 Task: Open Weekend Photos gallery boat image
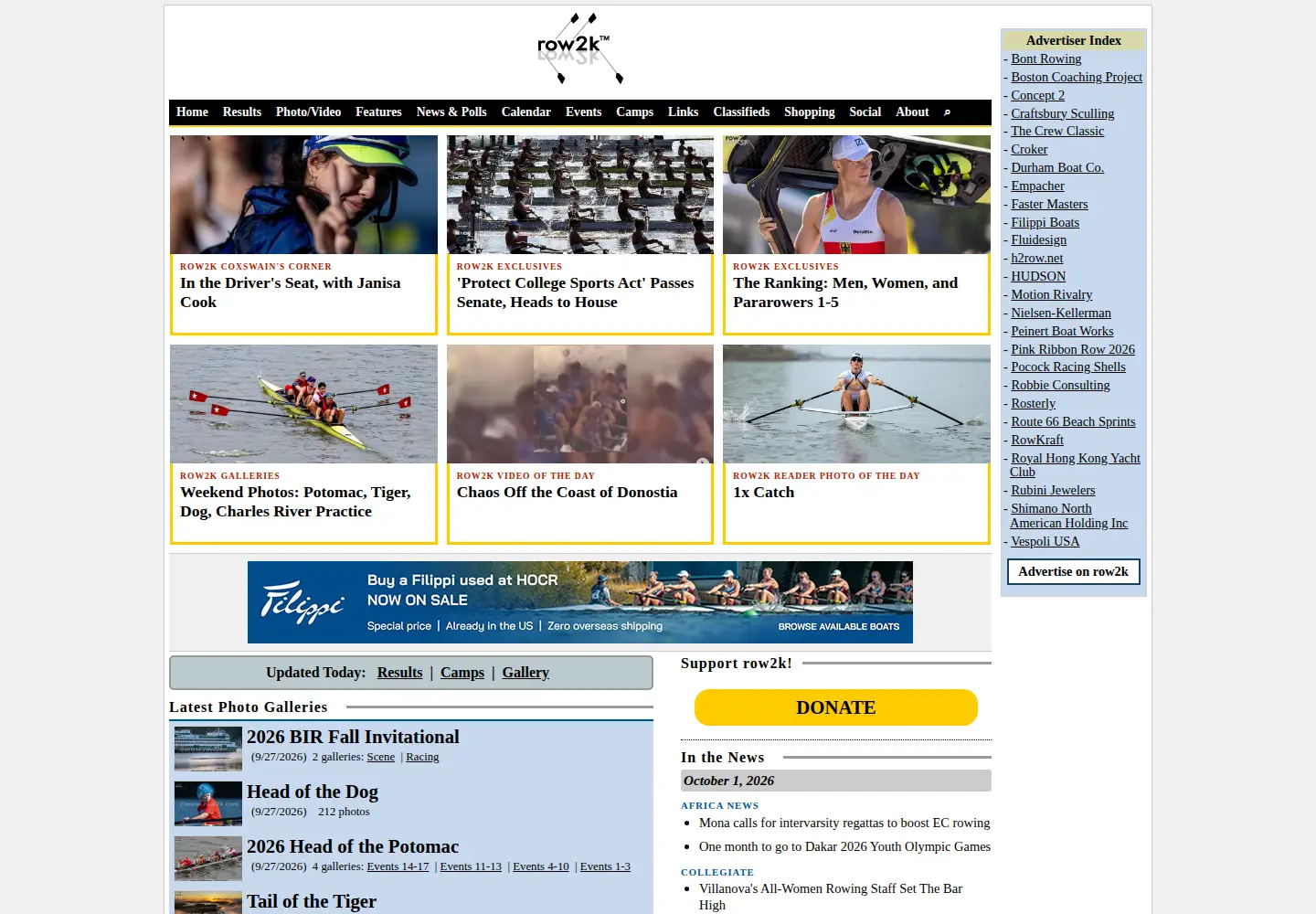pyautogui.click(x=303, y=404)
